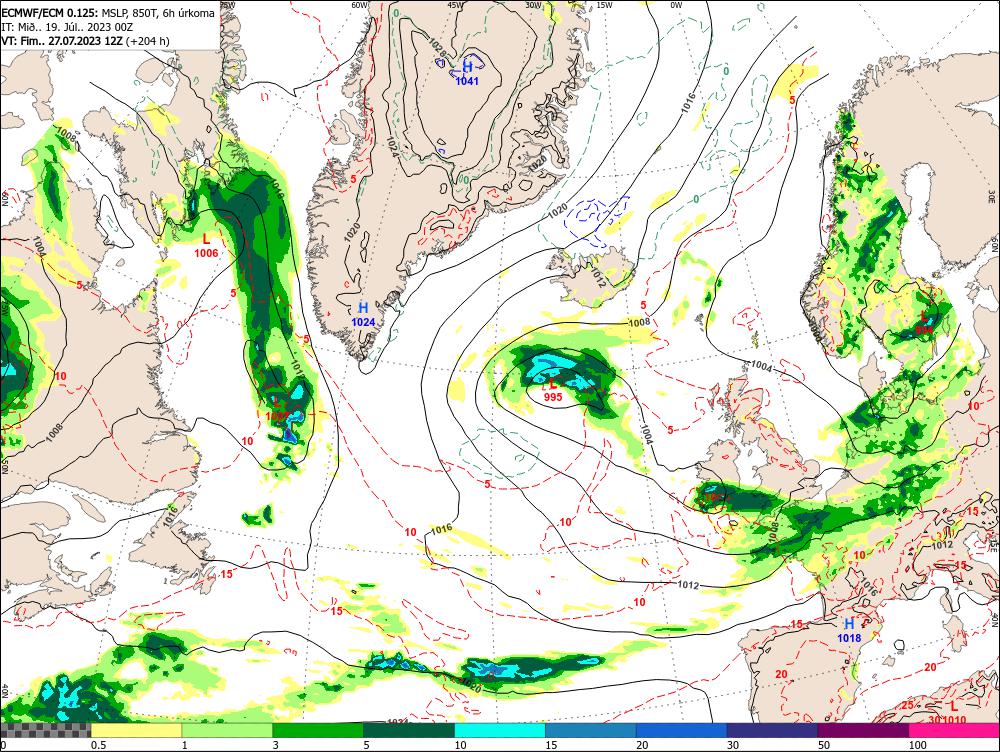Select the H 1041 high marker over Greenland
Viewport: 1000px width, 752px height.
(x=467, y=73)
